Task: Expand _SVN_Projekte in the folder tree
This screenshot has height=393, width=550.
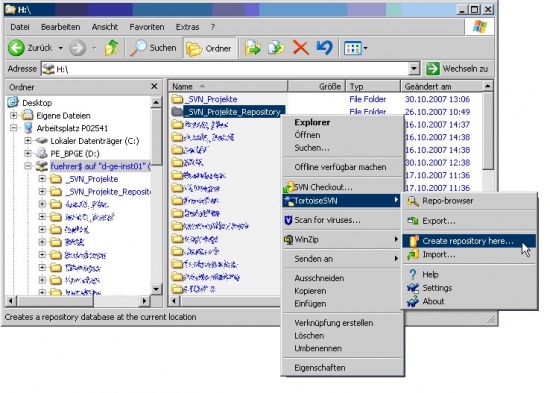Action: click(42, 179)
